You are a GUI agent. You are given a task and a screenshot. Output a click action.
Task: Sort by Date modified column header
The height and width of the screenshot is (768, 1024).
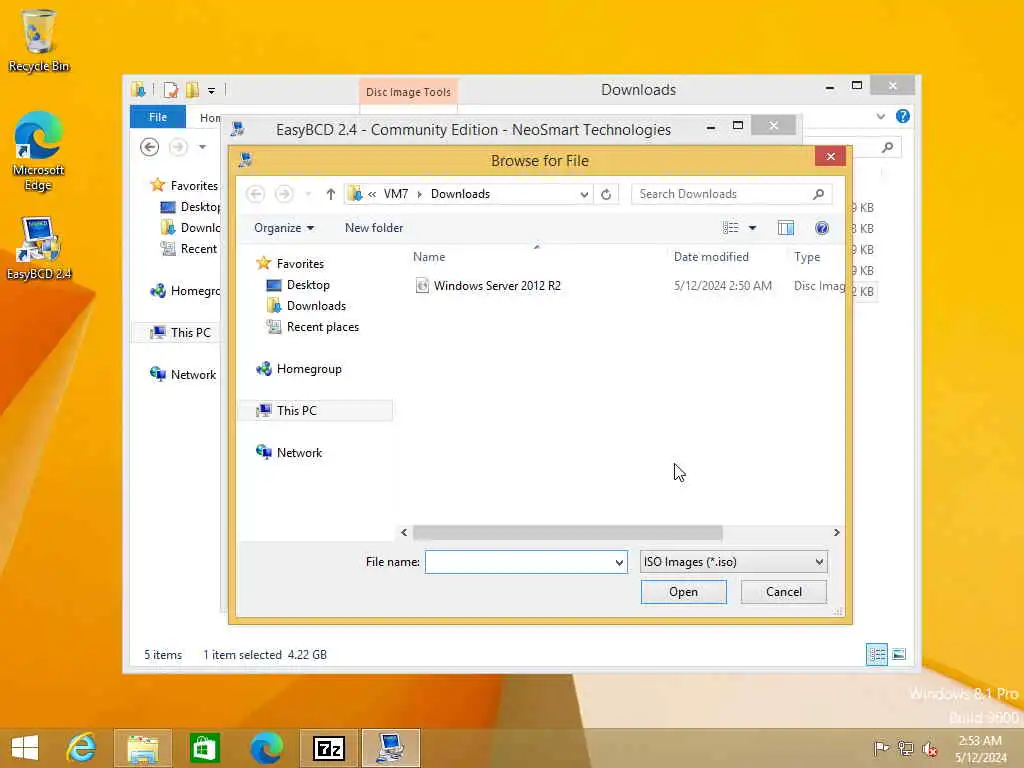tap(711, 257)
